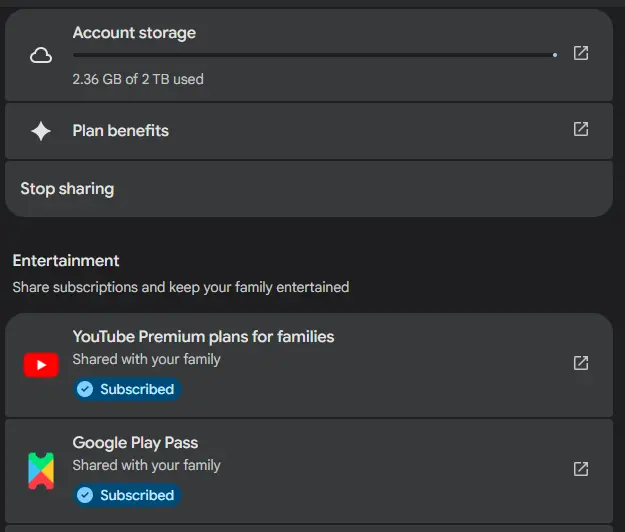Click the cloud icon beside Account storage
Screen dimensions: 625x532
[x=41, y=55]
